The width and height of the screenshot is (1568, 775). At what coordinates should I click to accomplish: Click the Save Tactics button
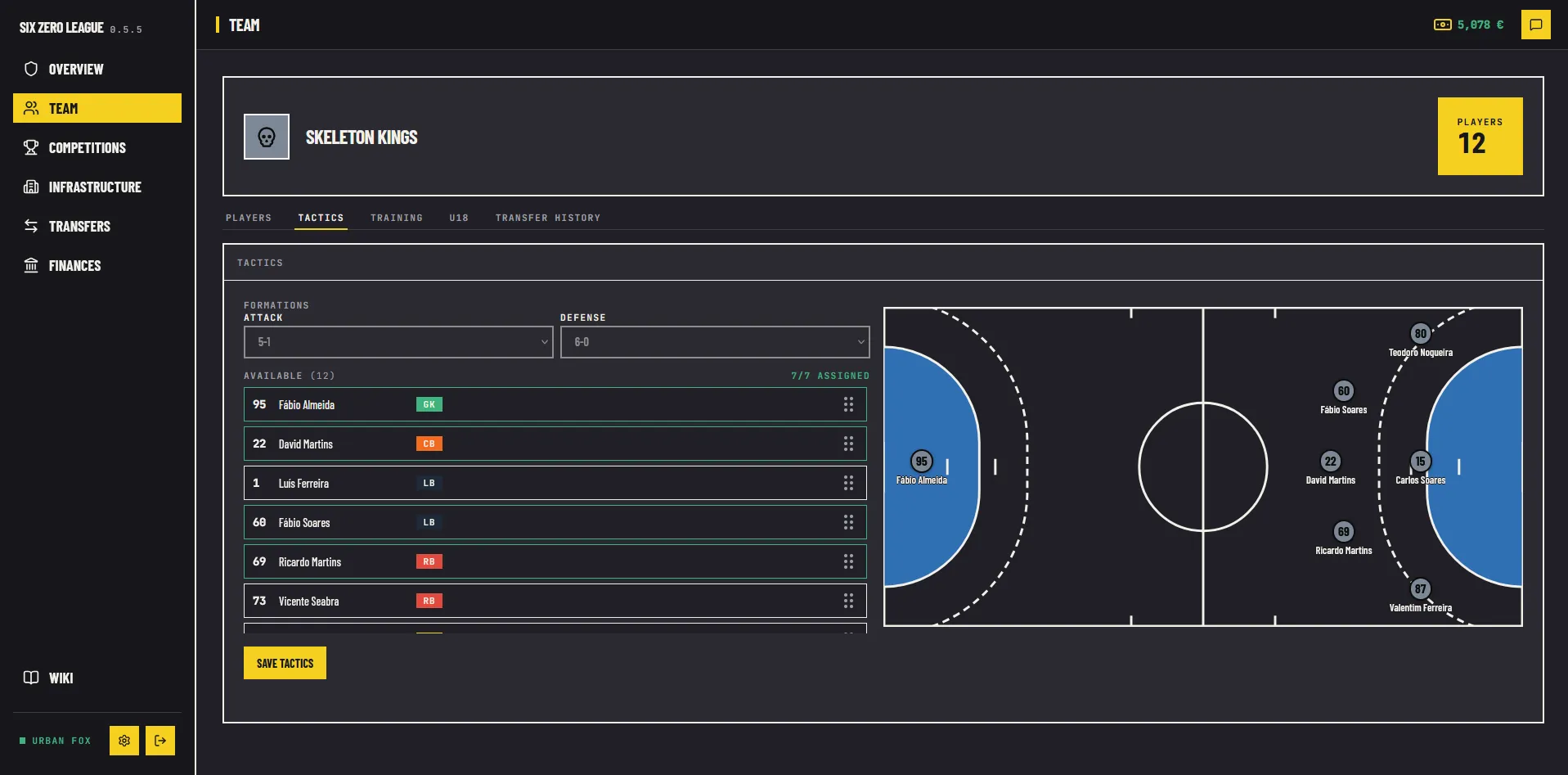pos(285,663)
